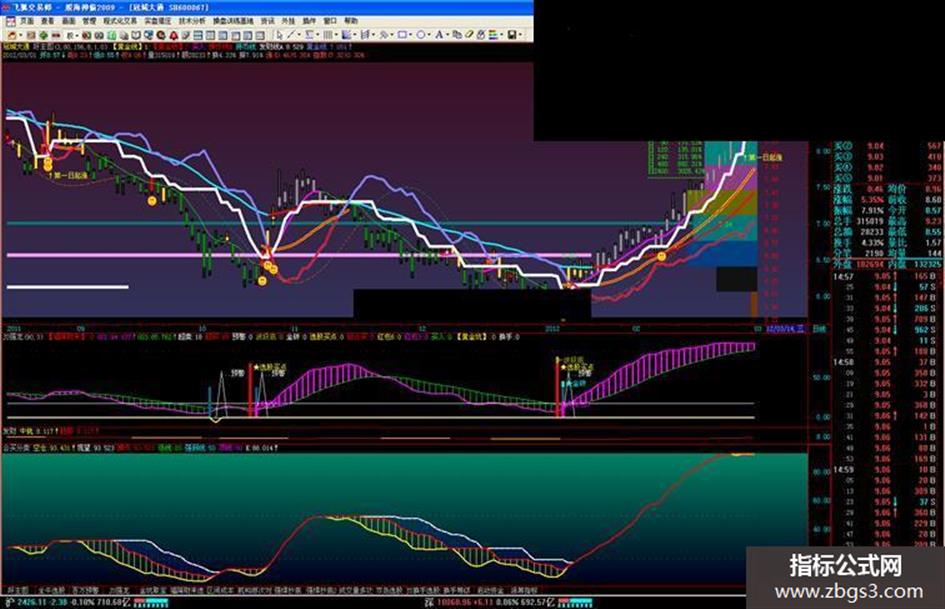Switch to the 金牛选股 bottom tab
The height and width of the screenshot is (609, 945).
52,590
